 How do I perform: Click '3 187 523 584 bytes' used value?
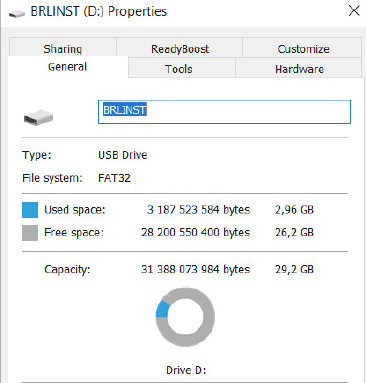point(198,210)
